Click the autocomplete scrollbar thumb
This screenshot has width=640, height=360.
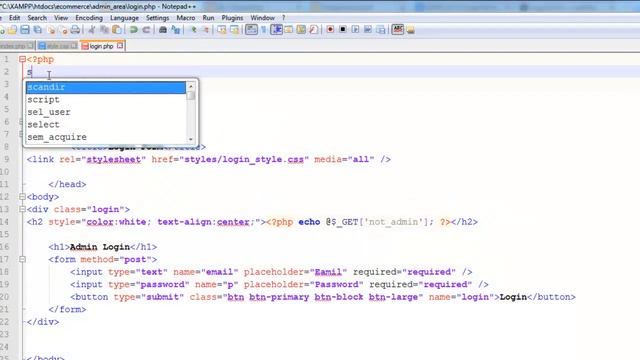(191, 96)
